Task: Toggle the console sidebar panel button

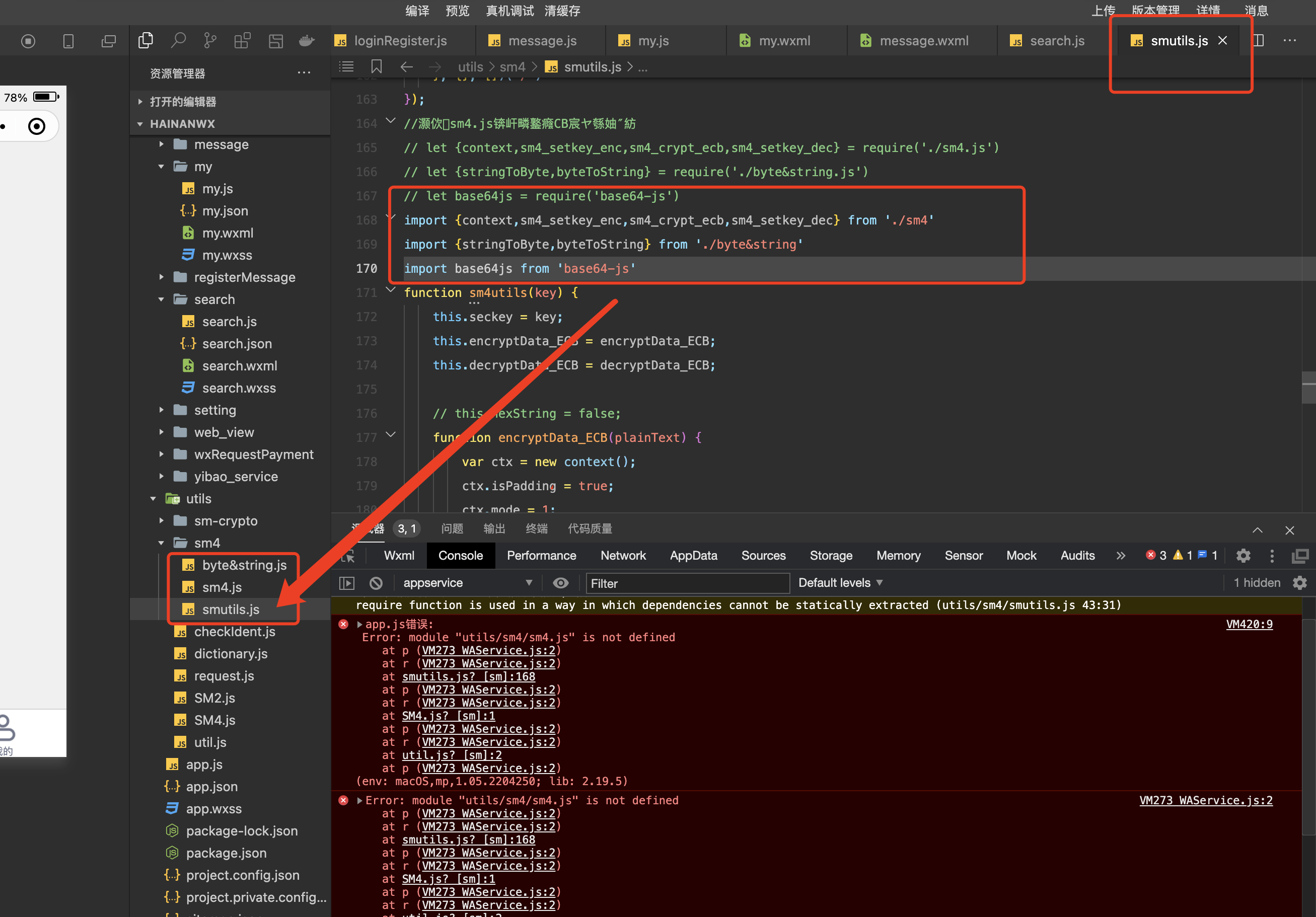Action: point(347,583)
